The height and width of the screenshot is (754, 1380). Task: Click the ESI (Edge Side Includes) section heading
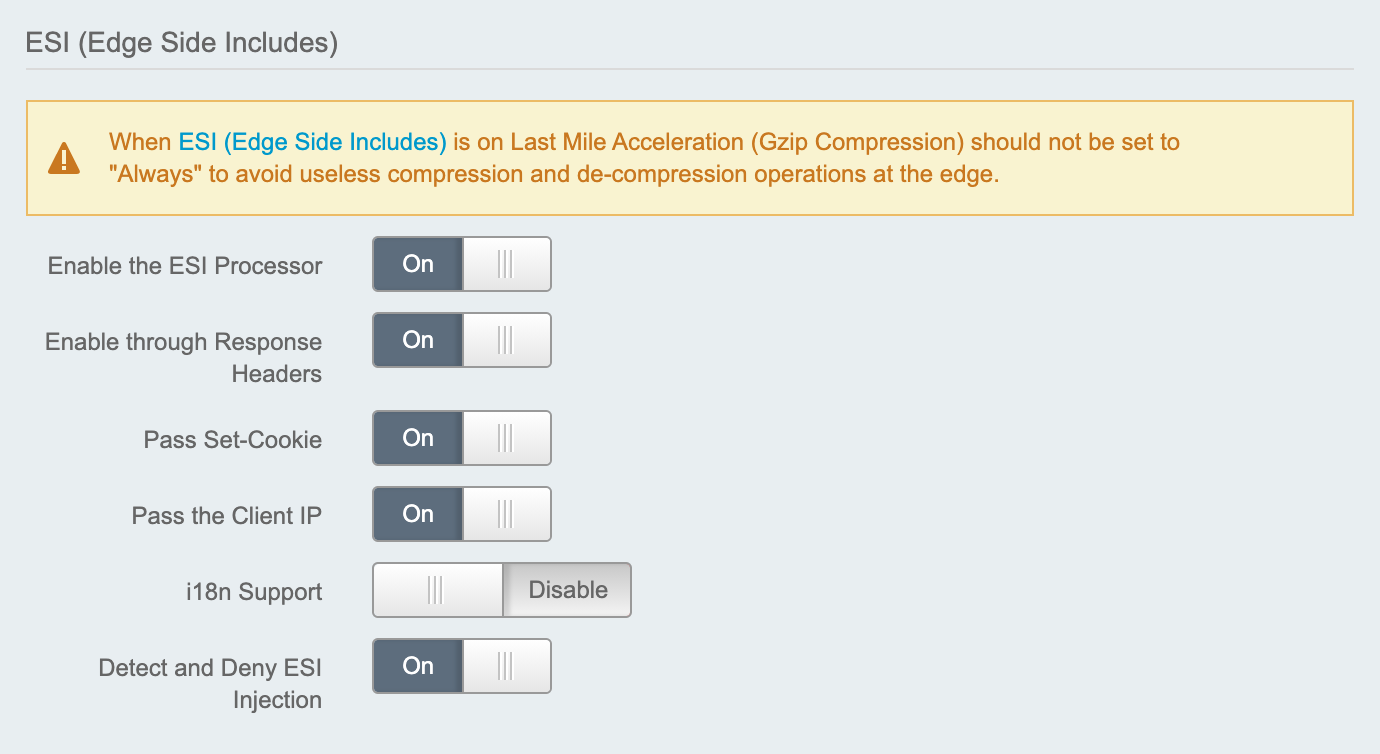tap(181, 44)
